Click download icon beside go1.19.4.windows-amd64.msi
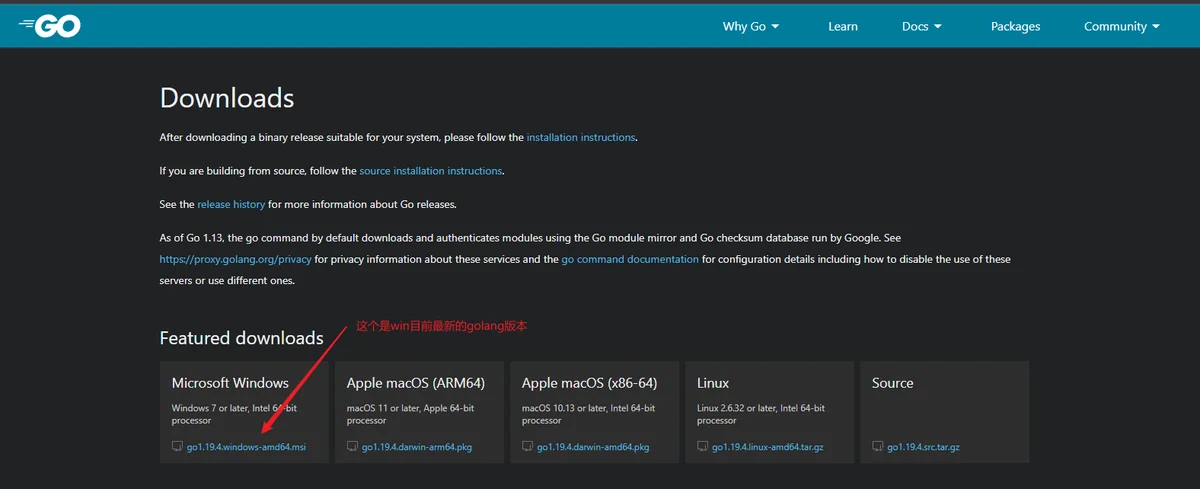The width and height of the screenshot is (1200, 489). pos(177,447)
